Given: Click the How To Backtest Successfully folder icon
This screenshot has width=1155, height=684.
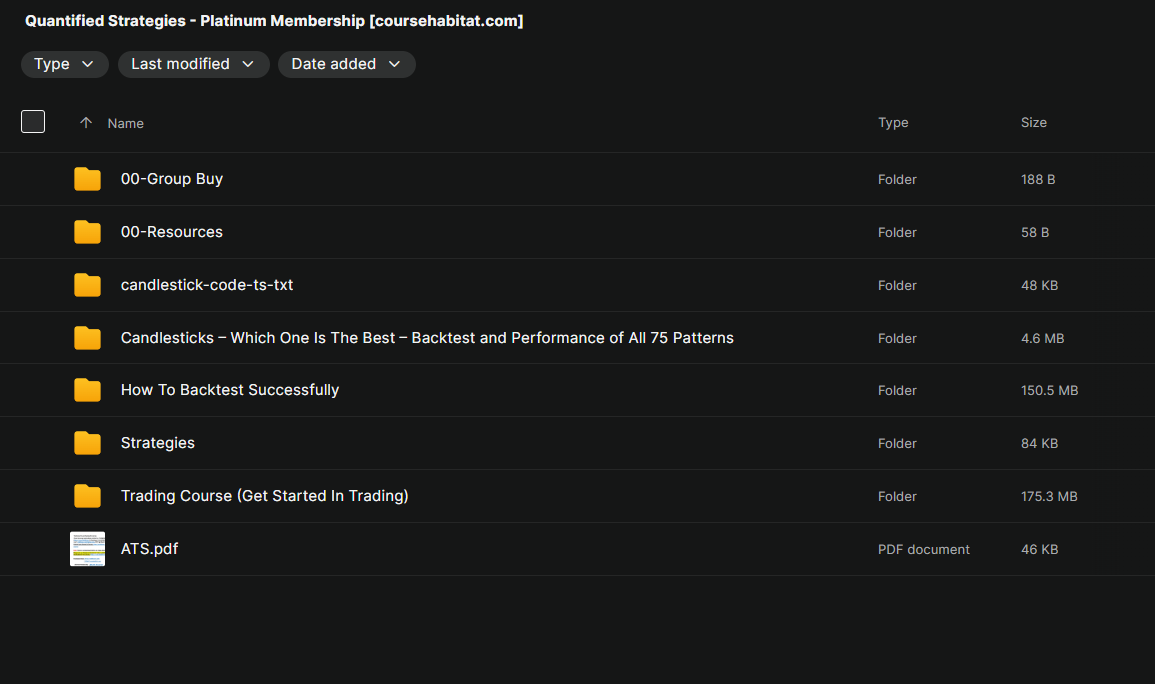Looking at the screenshot, I should pos(87,390).
